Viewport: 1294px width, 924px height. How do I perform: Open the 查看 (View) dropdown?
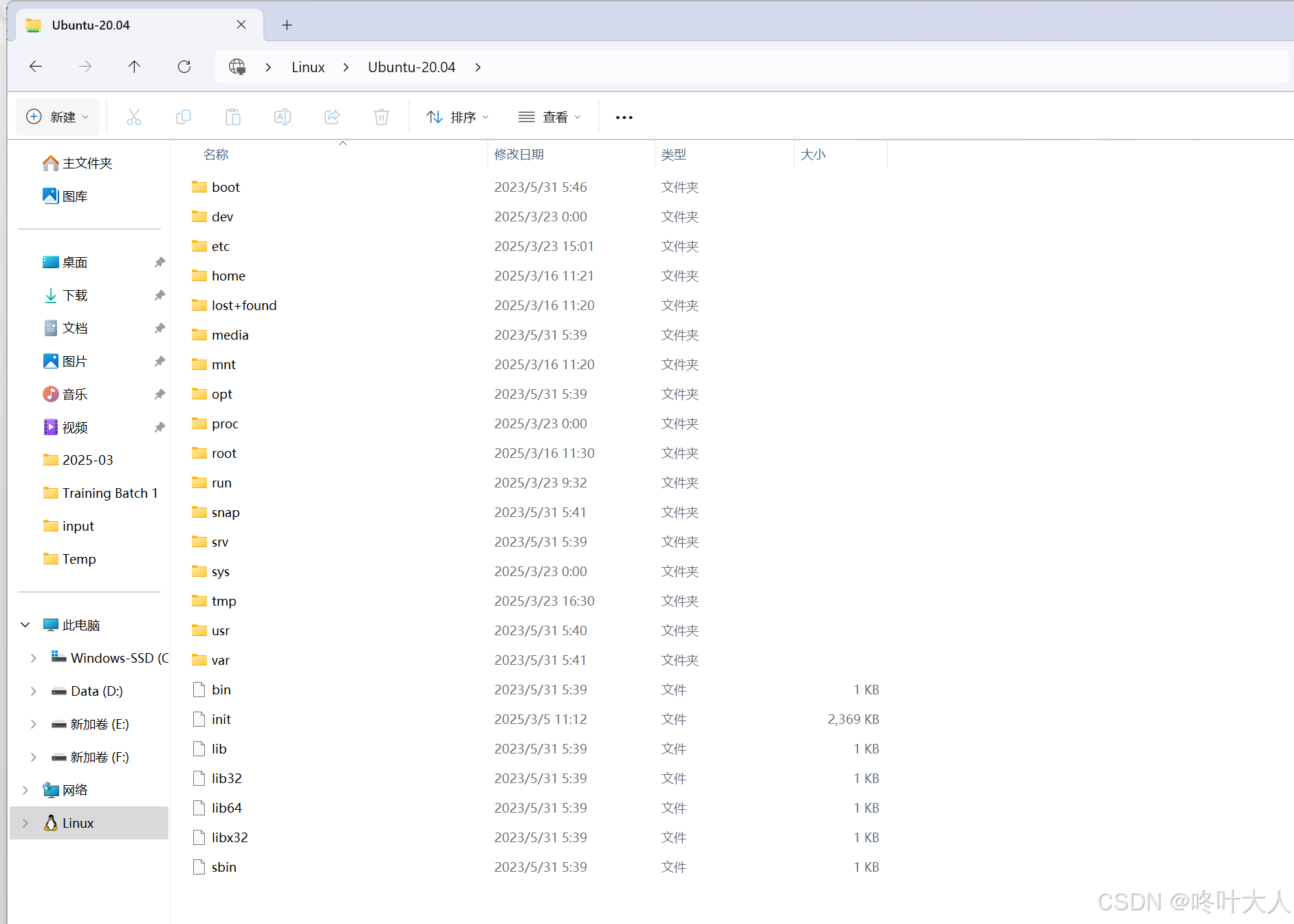550,117
